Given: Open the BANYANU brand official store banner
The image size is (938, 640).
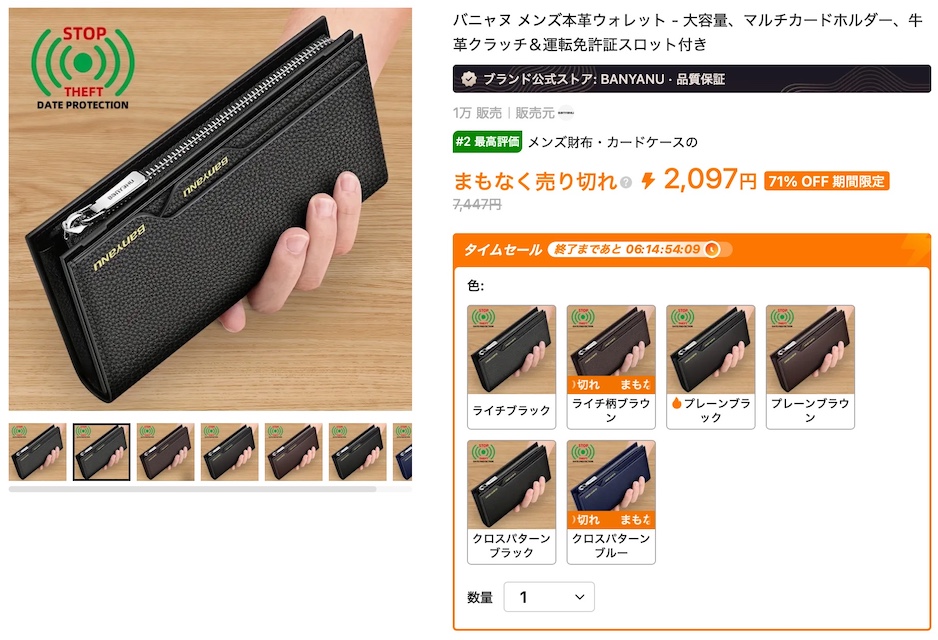Looking at the screenshot, I should point(692,79).
